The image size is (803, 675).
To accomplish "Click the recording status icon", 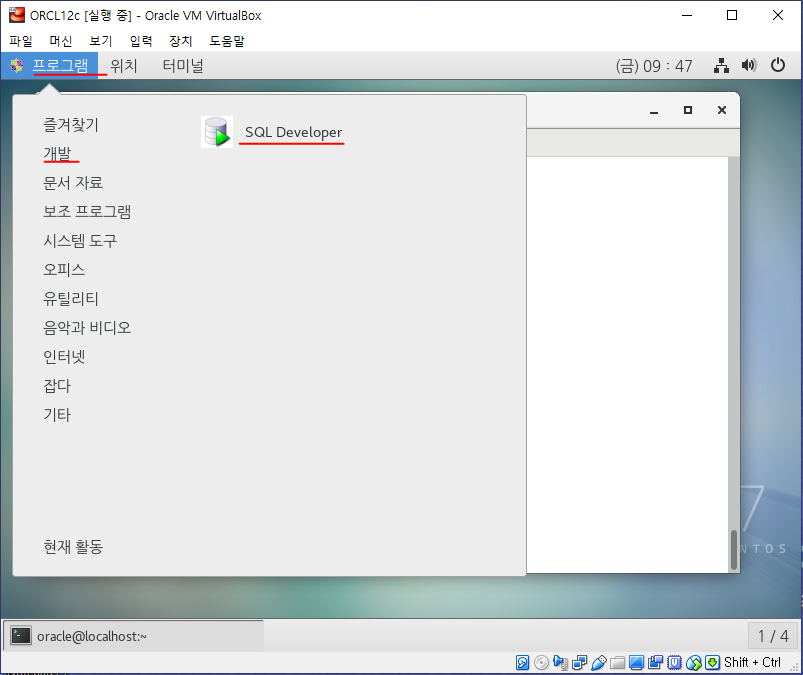I will pyautogui.click(x=656, y=663).
